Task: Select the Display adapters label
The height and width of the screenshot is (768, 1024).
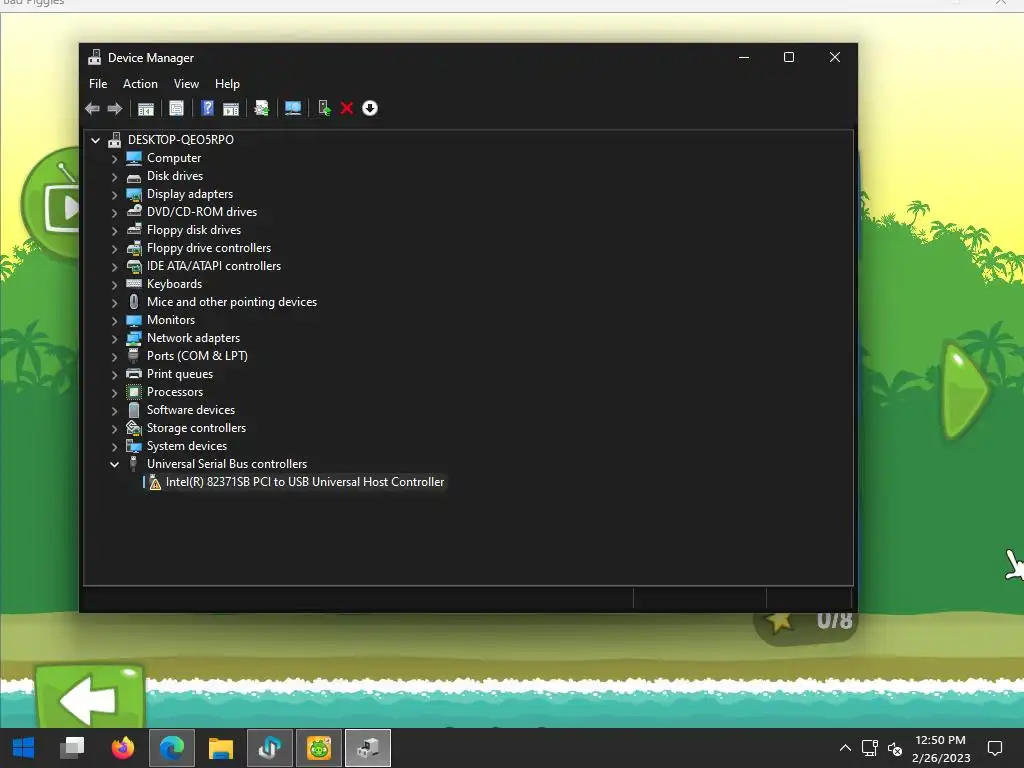Action: click(189, 194)
